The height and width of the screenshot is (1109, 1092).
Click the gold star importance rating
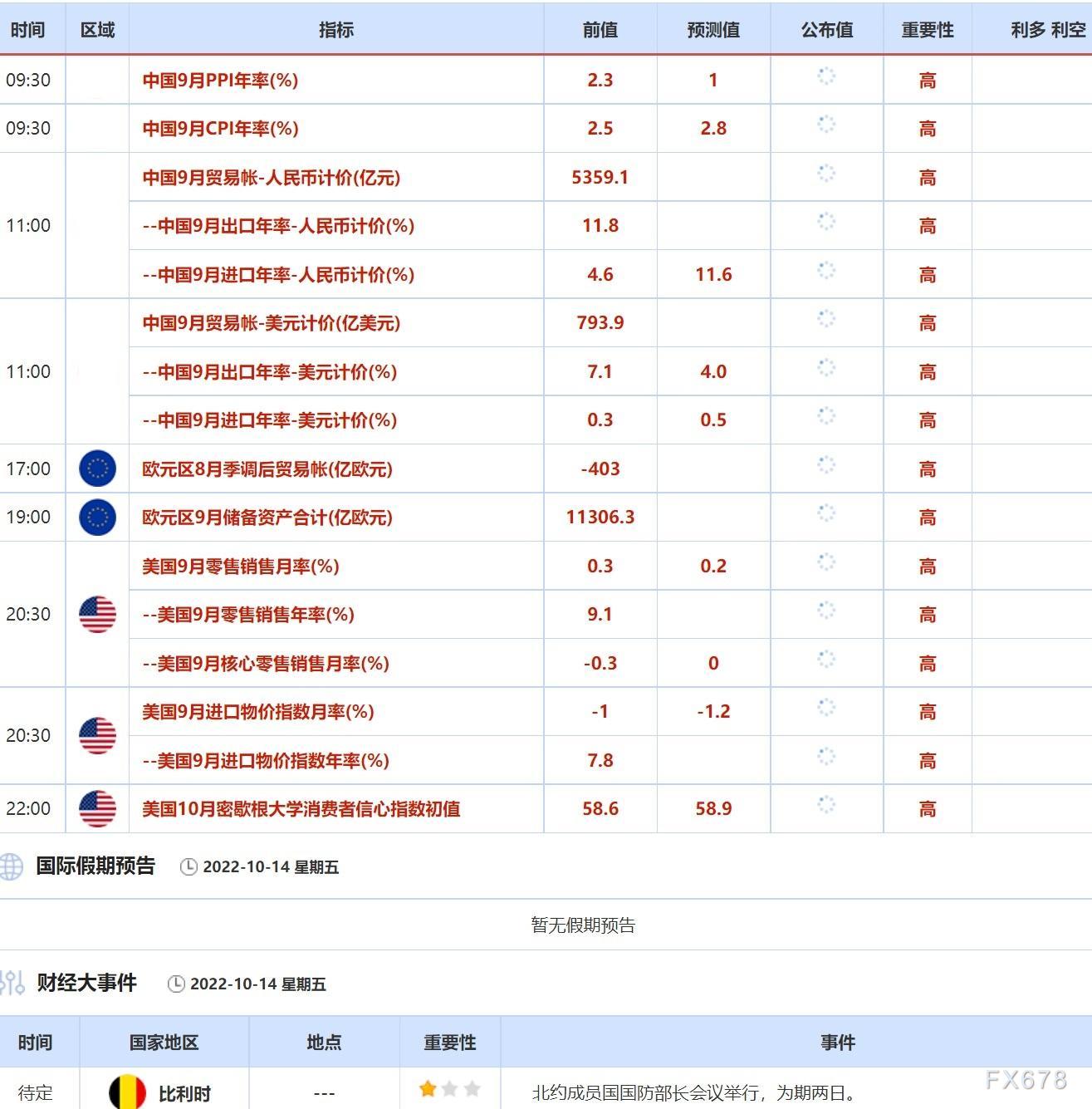point(428,1088)
